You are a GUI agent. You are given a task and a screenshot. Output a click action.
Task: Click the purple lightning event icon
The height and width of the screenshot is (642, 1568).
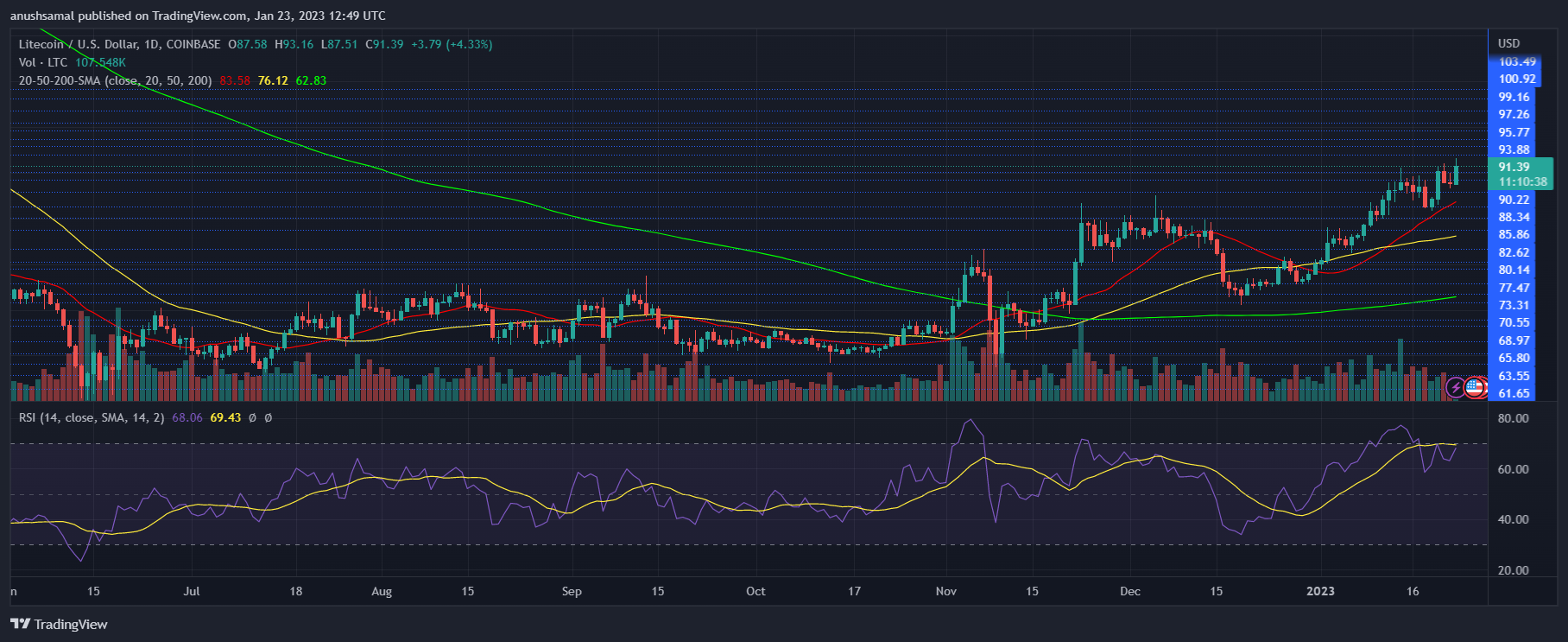pyautogui.click(x=1456, y=387)
